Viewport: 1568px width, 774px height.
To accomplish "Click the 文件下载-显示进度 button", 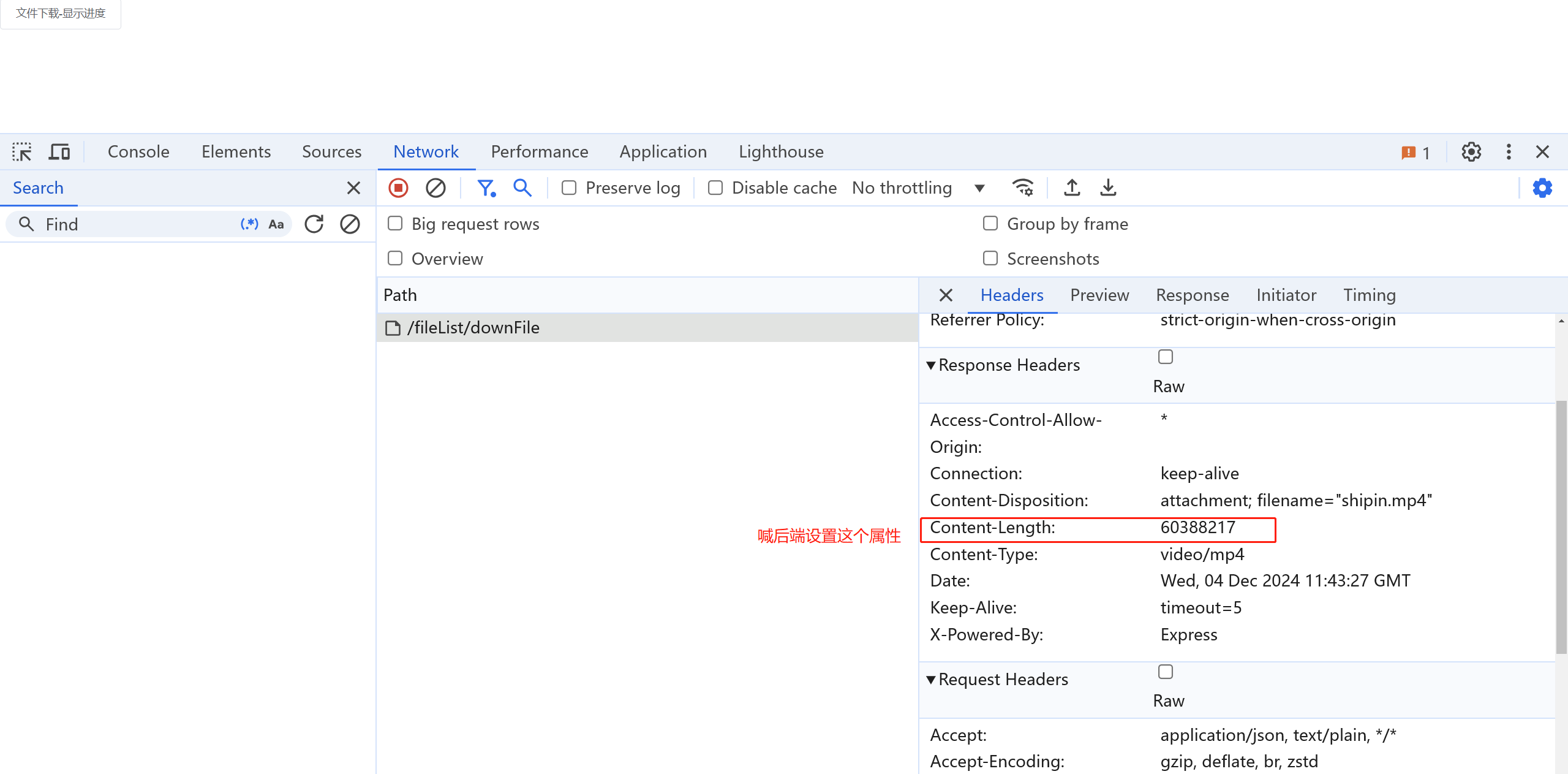I will 61,13.
